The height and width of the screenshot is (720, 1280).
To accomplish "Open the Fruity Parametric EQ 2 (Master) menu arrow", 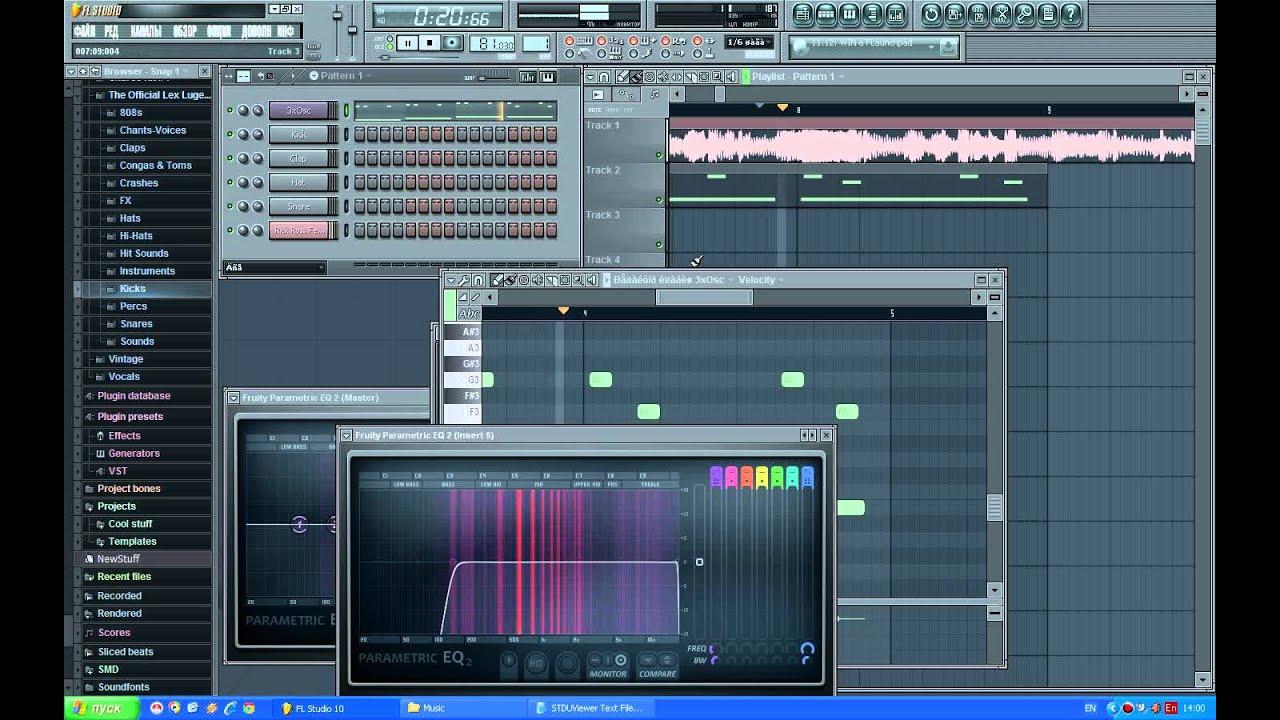I will click(233, 398).
